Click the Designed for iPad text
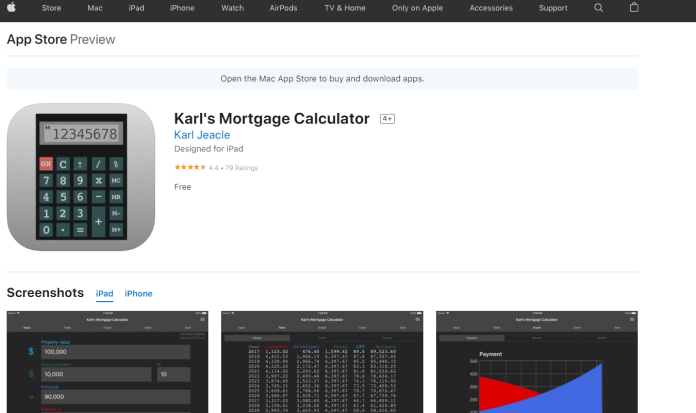 [209, 149]
